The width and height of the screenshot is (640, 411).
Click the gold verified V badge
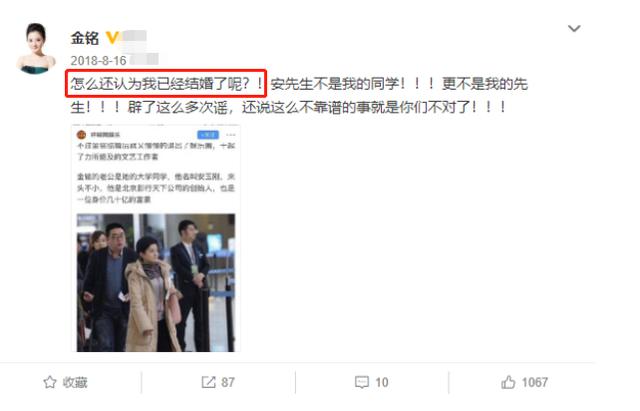(x=111, y=38)
